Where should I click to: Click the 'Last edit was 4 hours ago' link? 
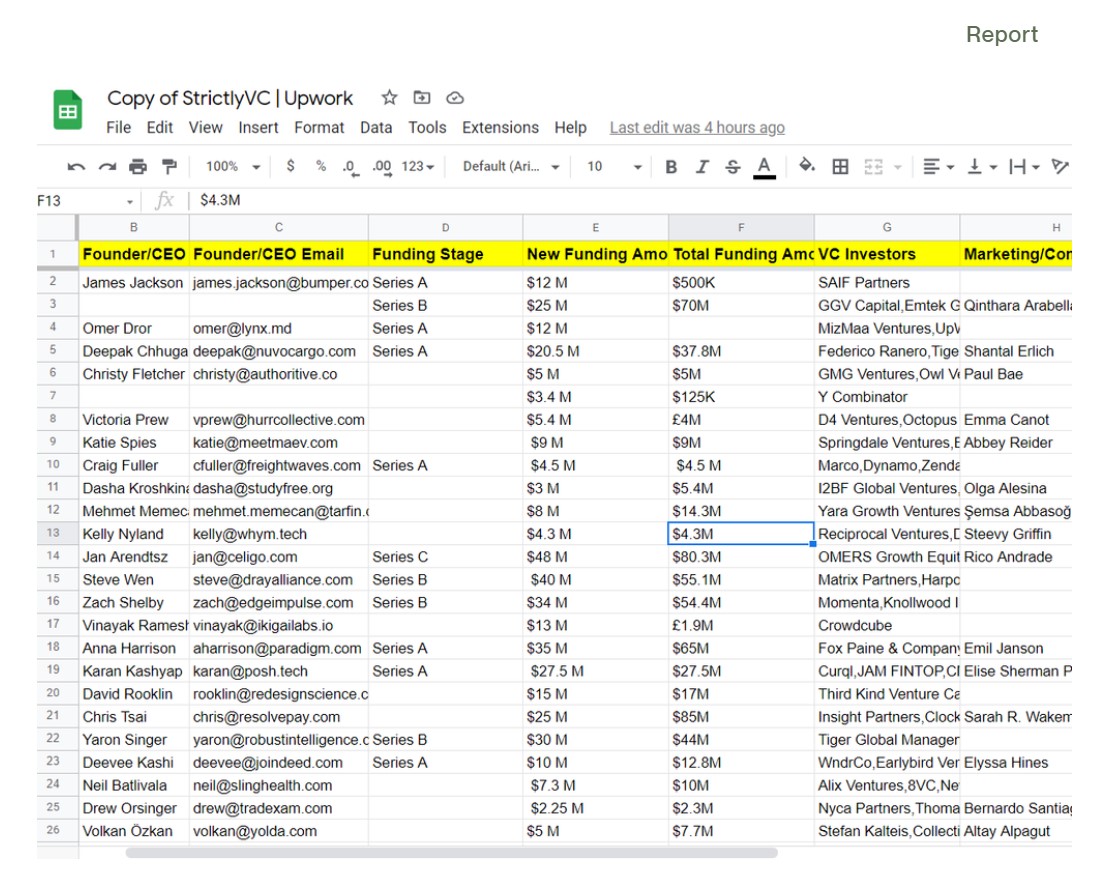pyautogui.click(x=697, y=128)
